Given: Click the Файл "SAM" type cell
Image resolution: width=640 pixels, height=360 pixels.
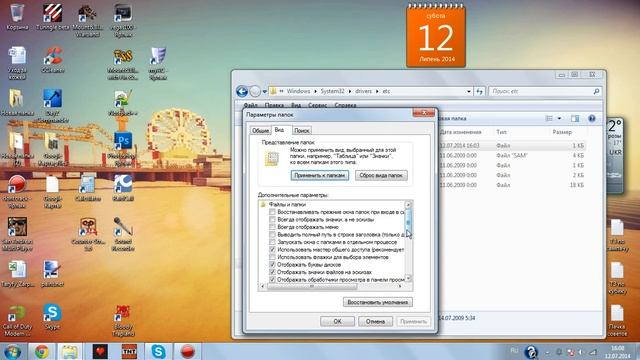Looking at the screenshot, I should pos(512,156).
